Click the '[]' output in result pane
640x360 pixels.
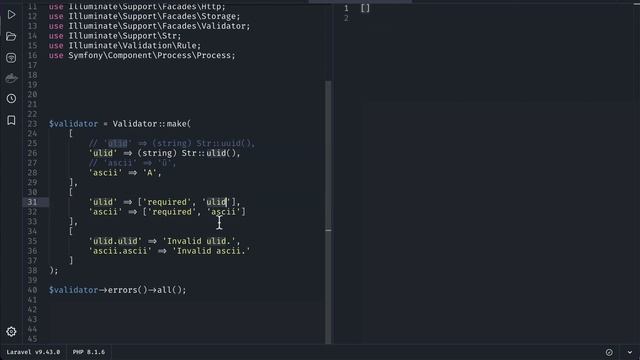(365, 8)
